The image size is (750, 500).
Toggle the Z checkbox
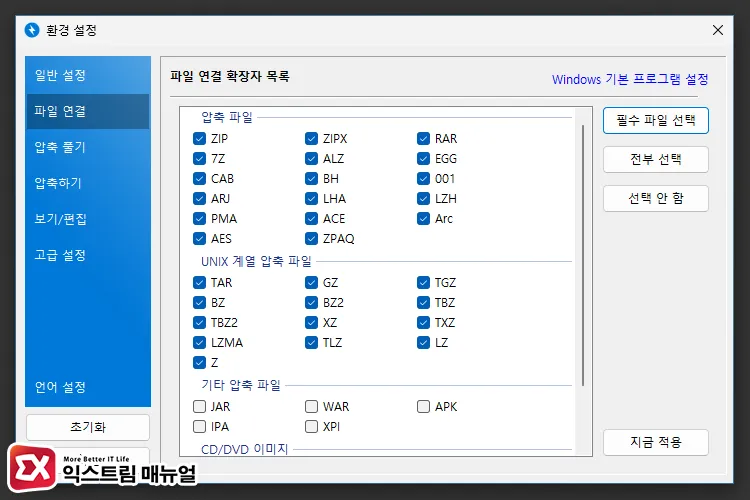[x=199, y=363]
